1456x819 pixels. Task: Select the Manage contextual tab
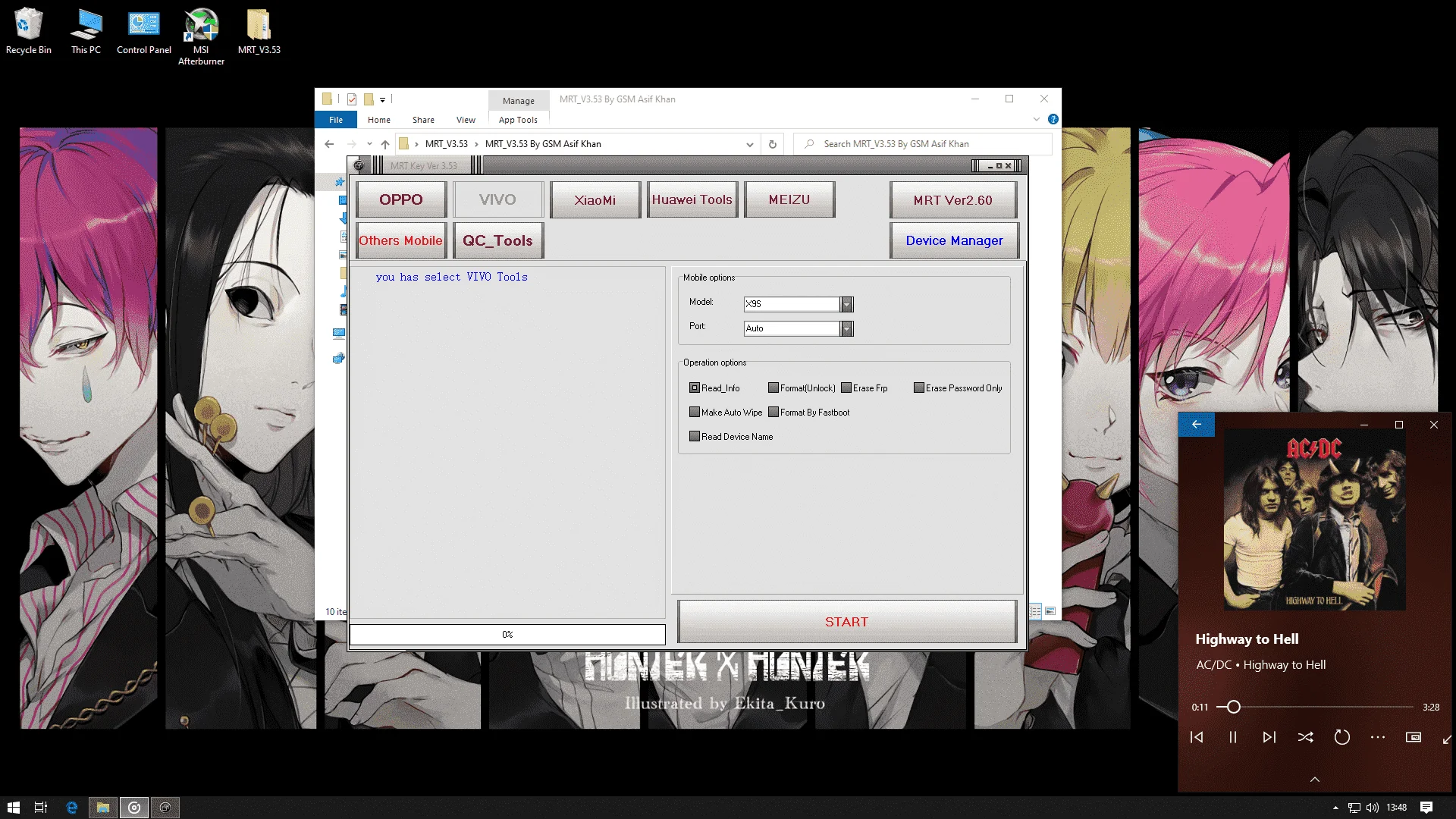click(x=519, y=101)
